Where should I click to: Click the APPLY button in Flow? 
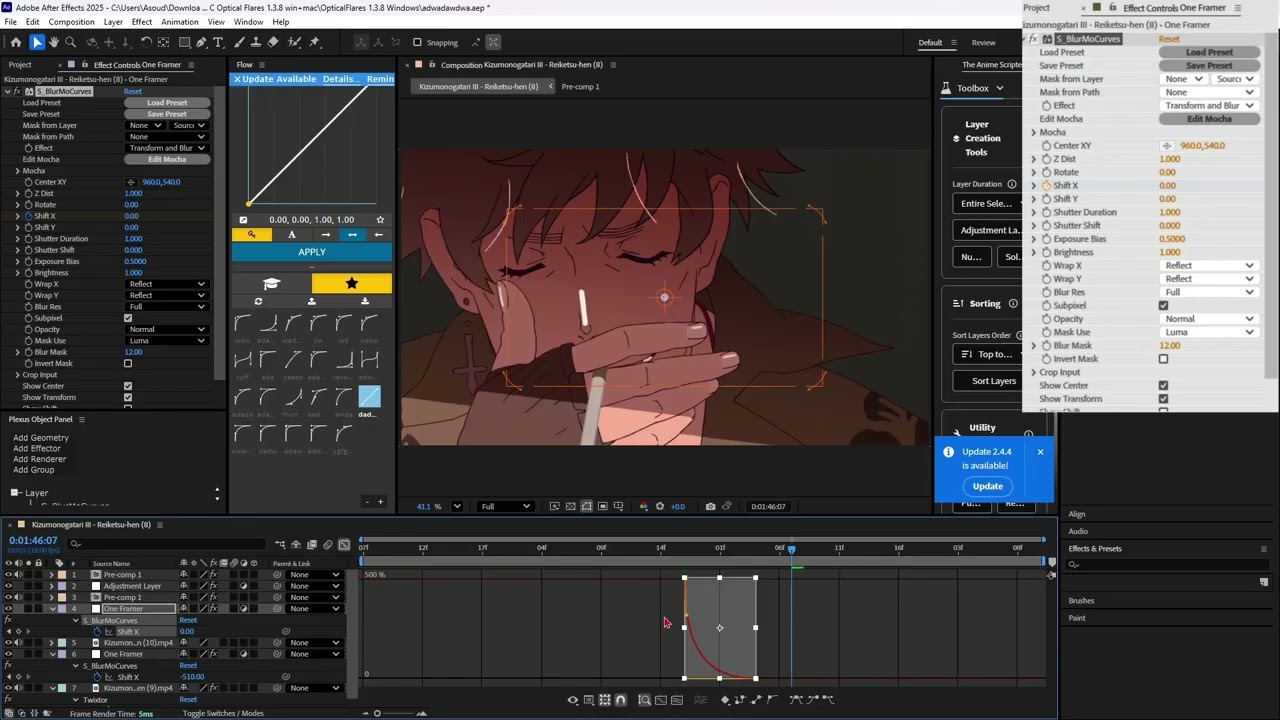click(x=312, y=252)
